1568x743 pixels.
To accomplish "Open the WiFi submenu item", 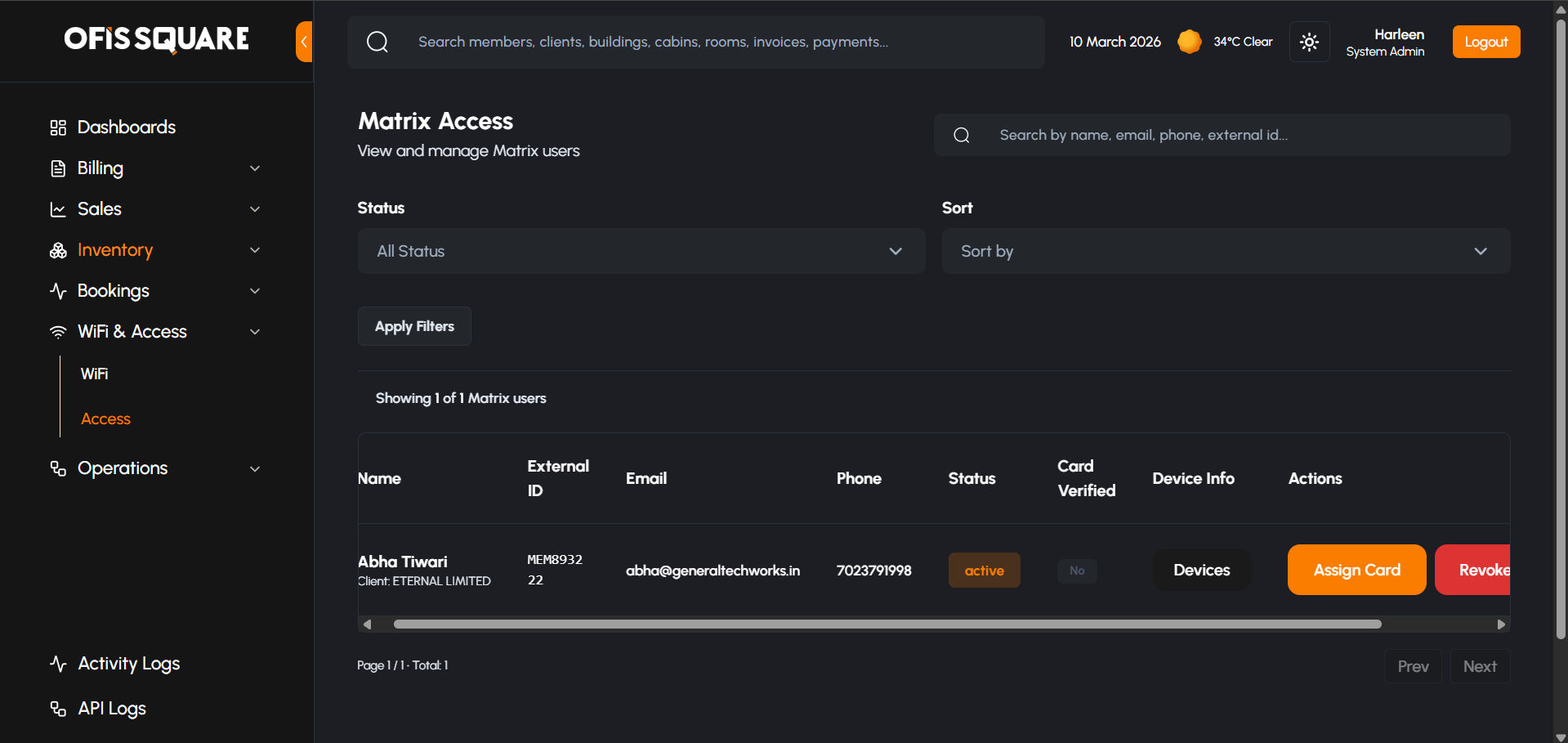I will point(95,374).
